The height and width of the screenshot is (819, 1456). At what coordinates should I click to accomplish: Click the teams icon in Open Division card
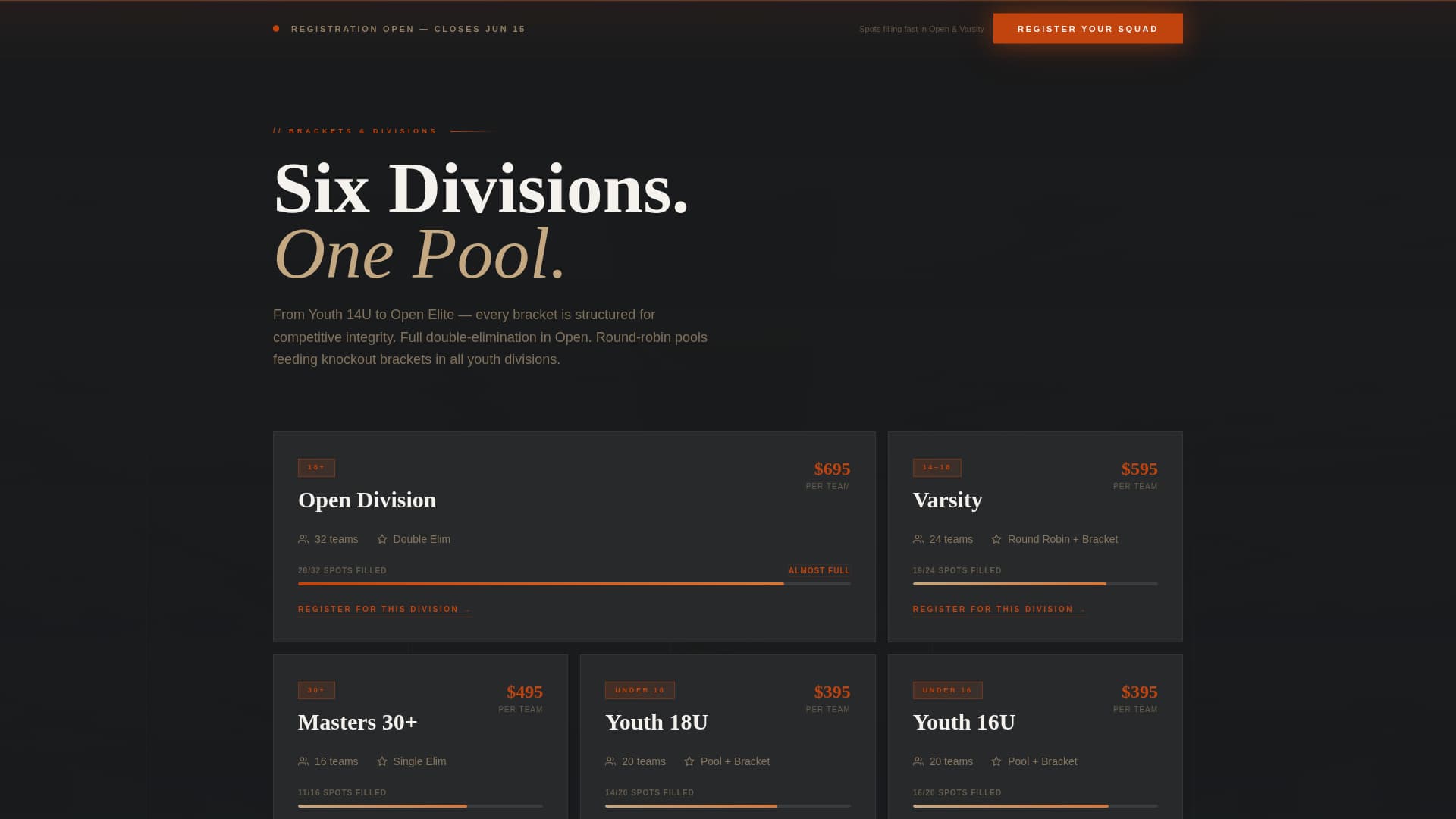tap(303, 539)
